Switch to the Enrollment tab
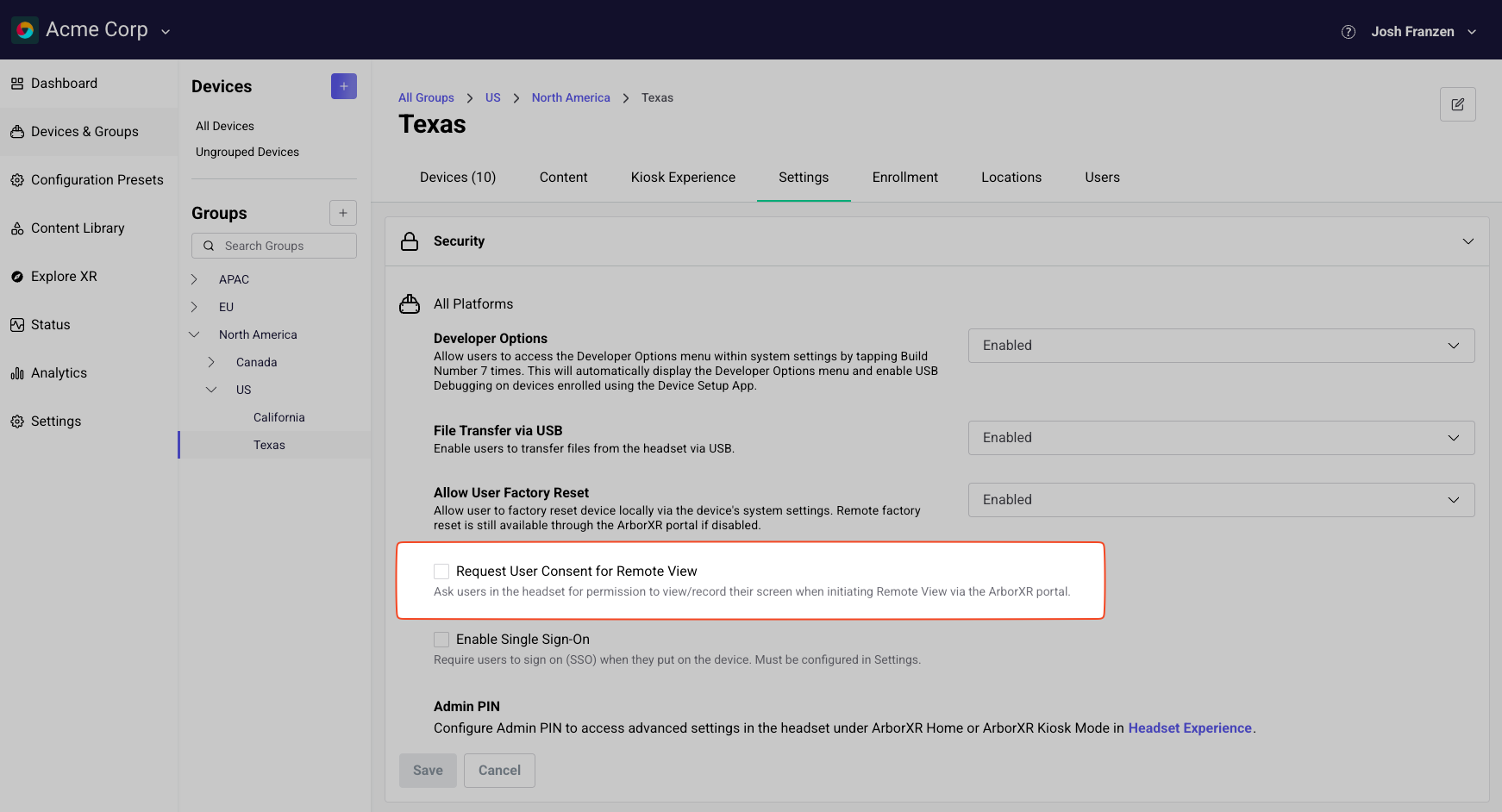Viewport: 1502px width, 812px height. point(905,178)
